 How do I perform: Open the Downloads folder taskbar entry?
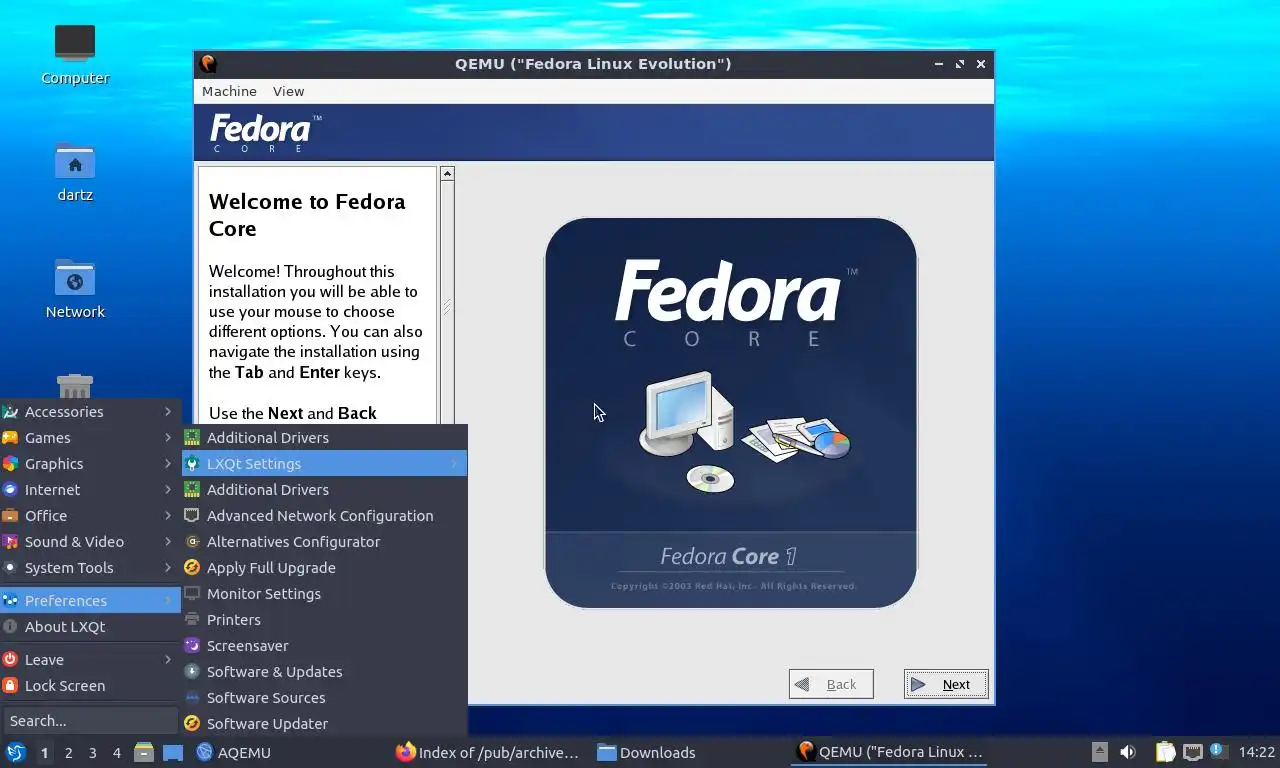(647, 752)
